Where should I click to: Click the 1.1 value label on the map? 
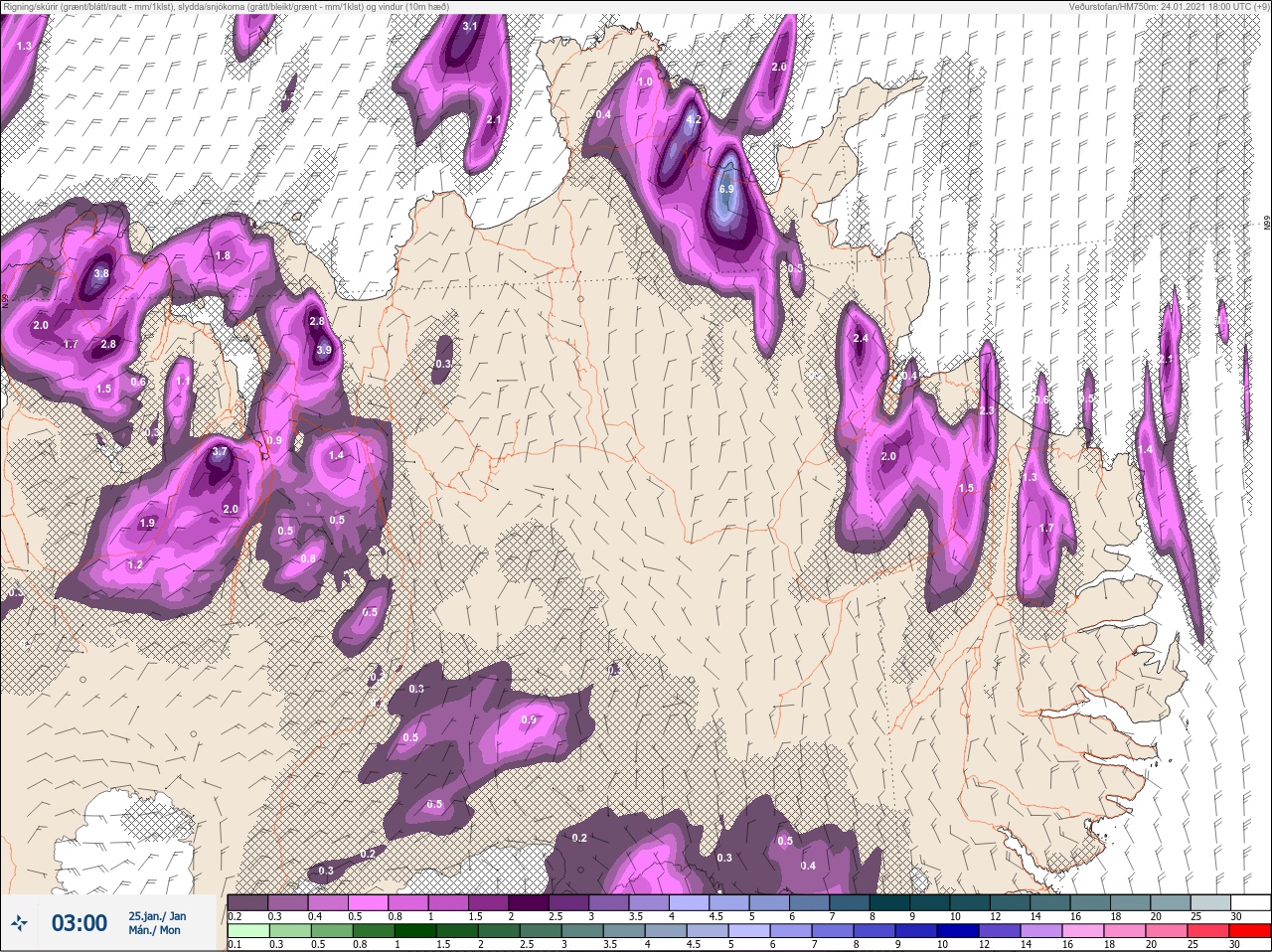[182, 381]
